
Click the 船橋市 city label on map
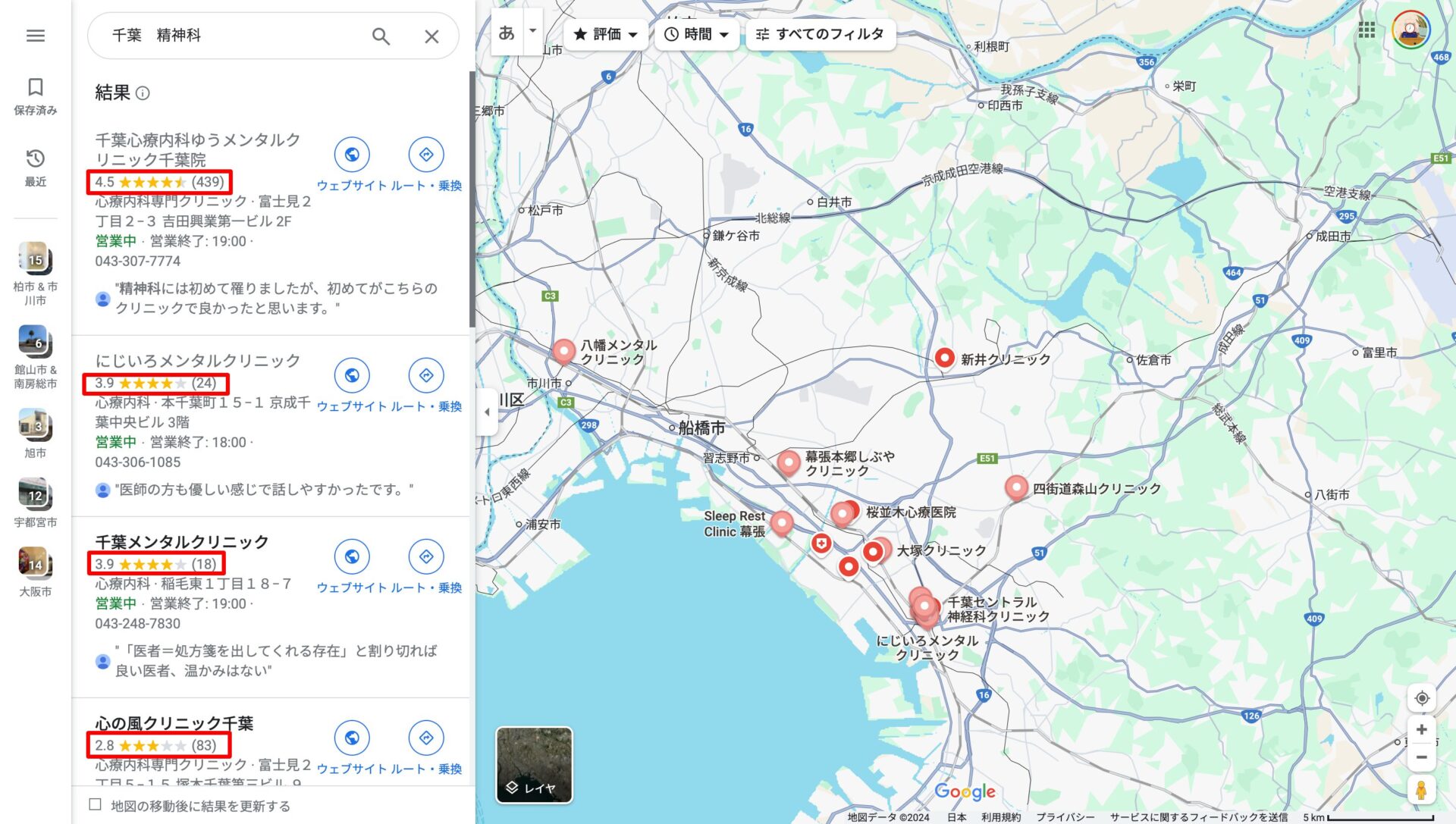pos(701,428)
